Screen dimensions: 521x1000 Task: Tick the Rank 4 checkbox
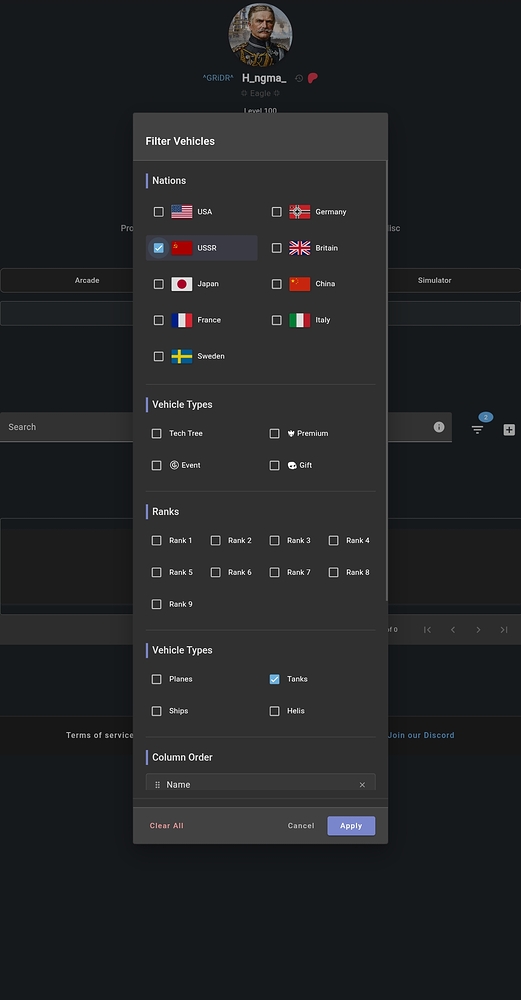[x=334, y=541]
